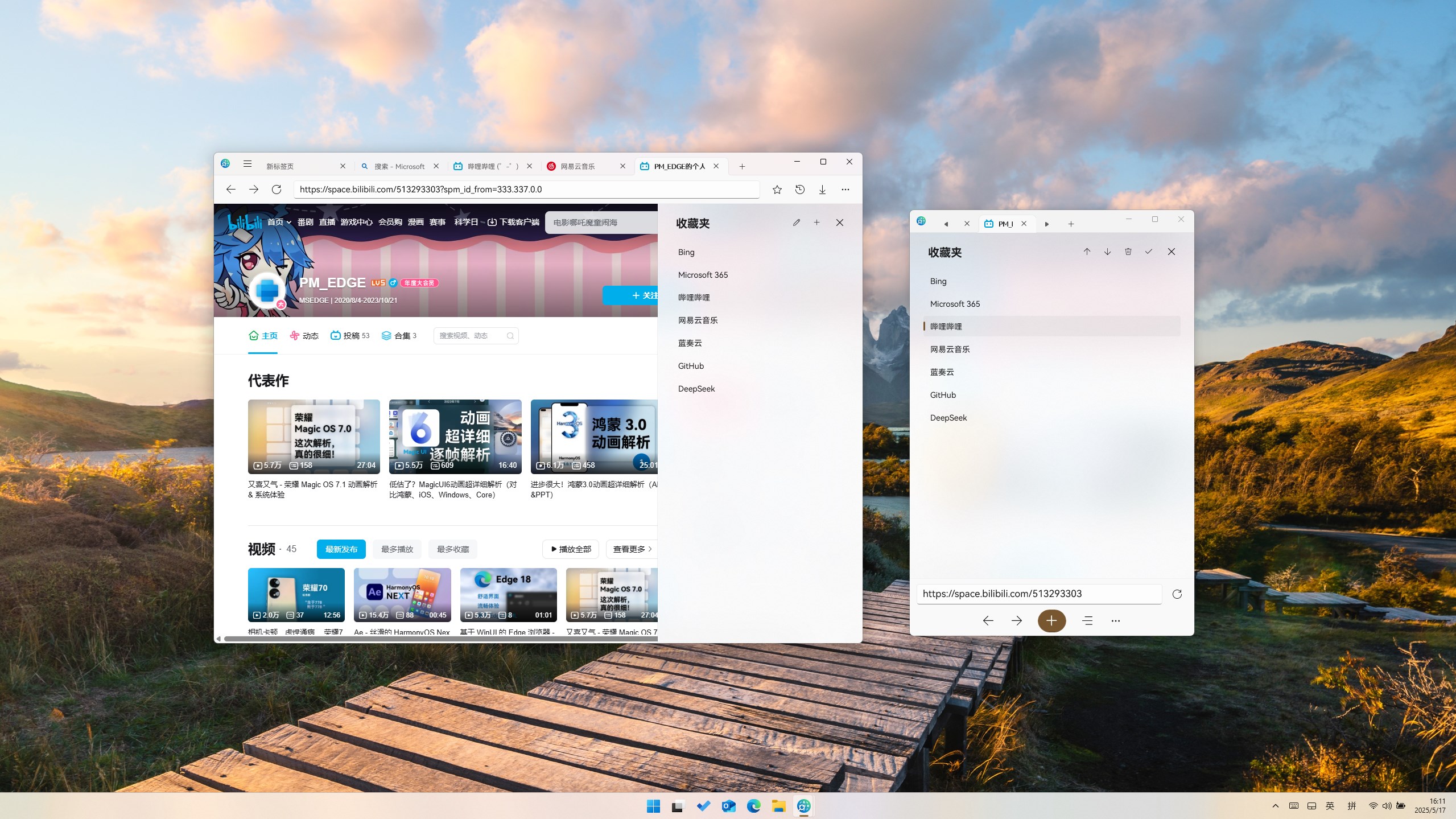
Task: Click the large browser's address bar
Action: [x=526, y=190]
